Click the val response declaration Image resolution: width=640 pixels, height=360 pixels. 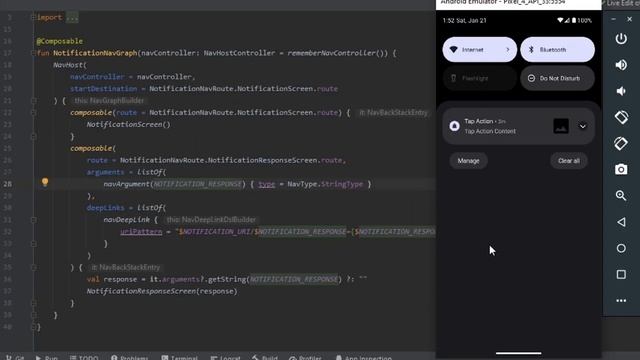(112, 279)
